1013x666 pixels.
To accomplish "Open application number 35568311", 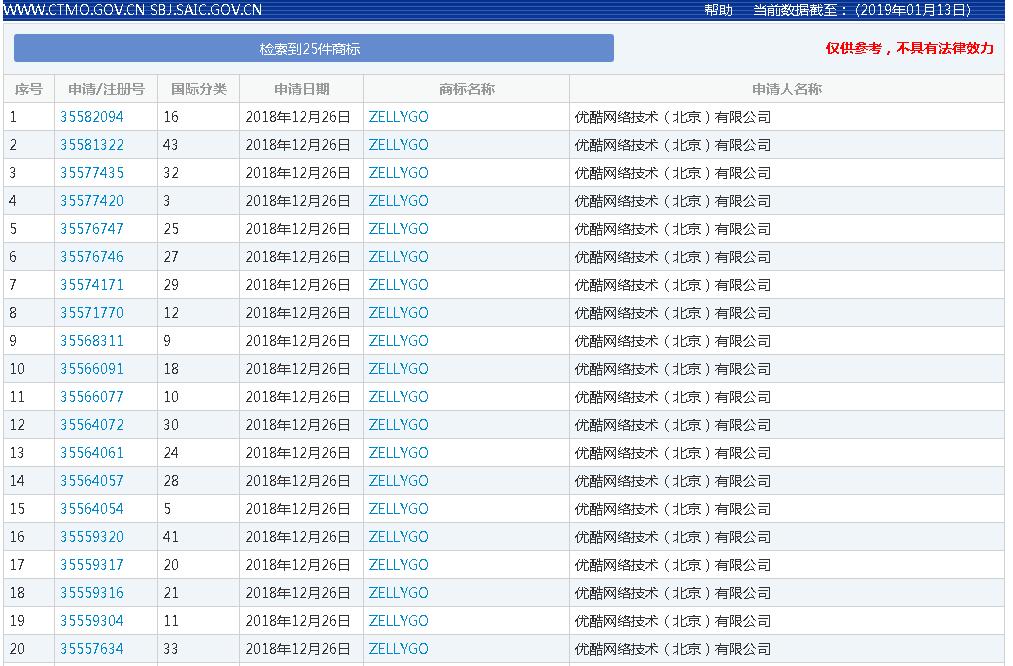I will click(92, 341).
